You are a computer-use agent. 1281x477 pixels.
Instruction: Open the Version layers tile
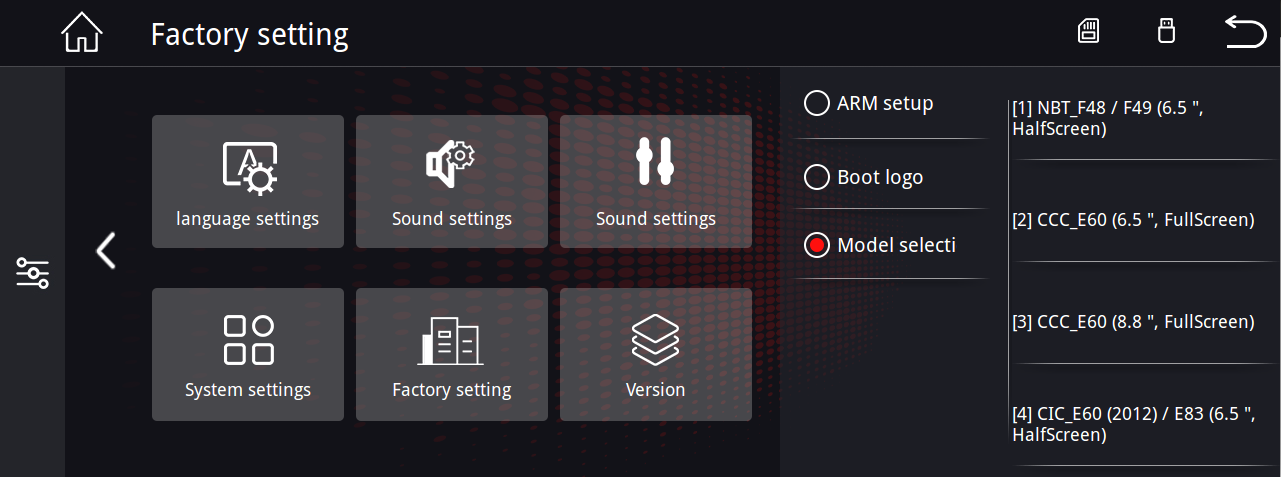[x=656, y=354]
